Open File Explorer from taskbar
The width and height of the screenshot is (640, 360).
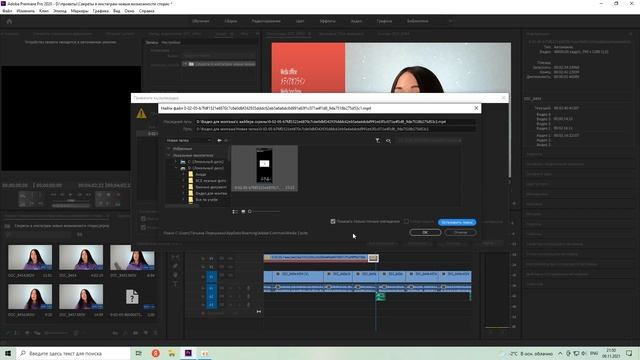tap(172, 353)
